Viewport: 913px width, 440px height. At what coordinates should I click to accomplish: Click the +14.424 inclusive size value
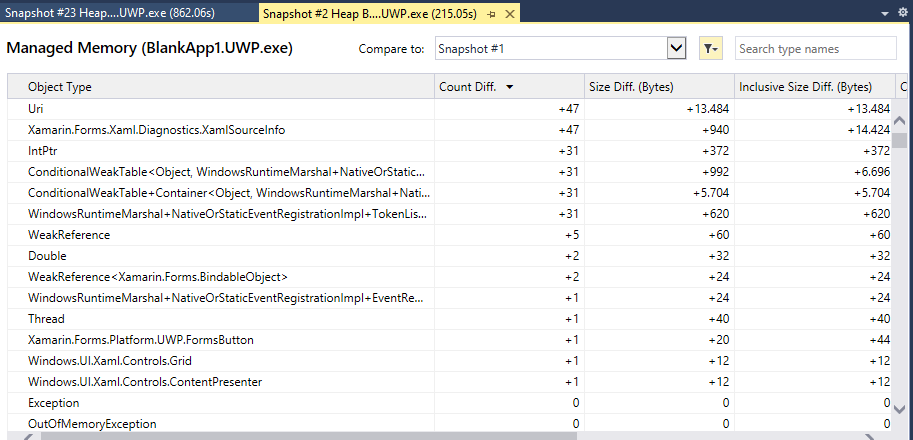click(868, 130)
